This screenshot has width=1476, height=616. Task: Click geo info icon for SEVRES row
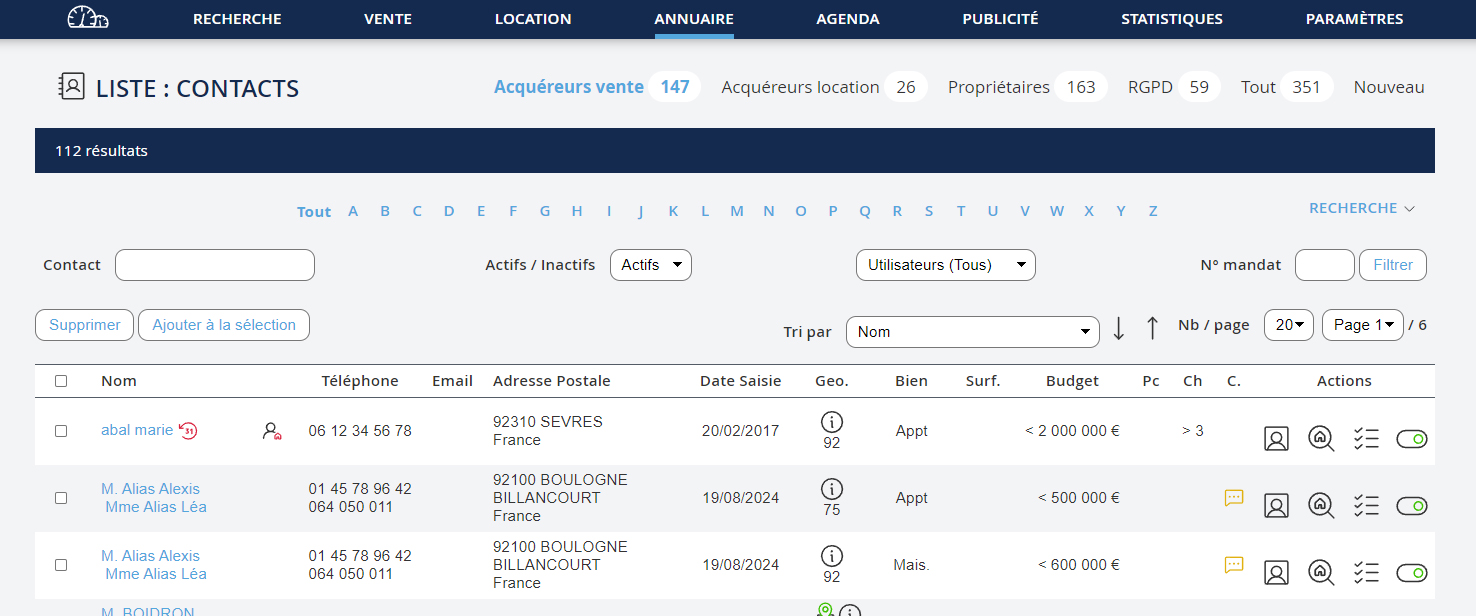(831, 422)
